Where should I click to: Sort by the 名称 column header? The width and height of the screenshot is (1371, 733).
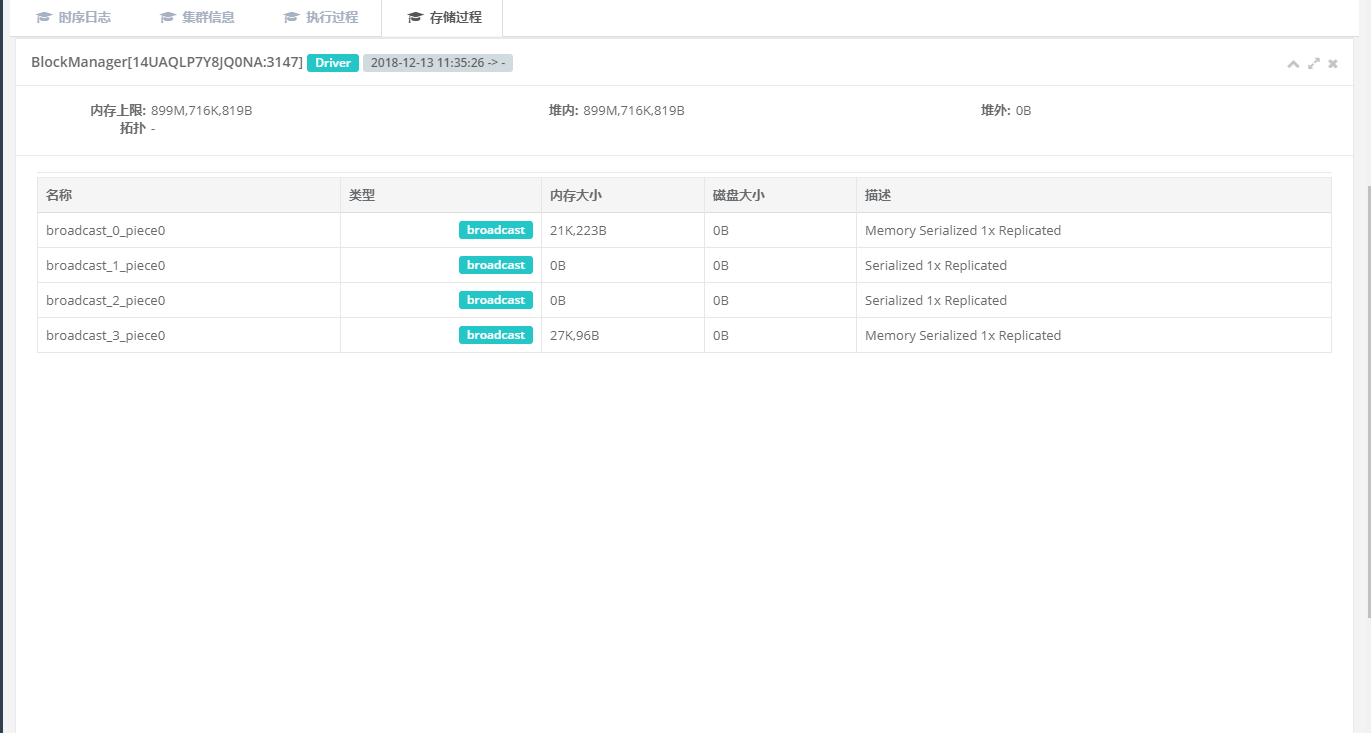pos(59,195)
